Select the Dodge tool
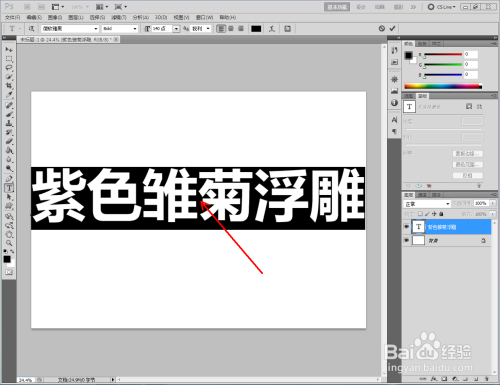The height and width of the screenshot is (385, 500). tap(9, 168)
